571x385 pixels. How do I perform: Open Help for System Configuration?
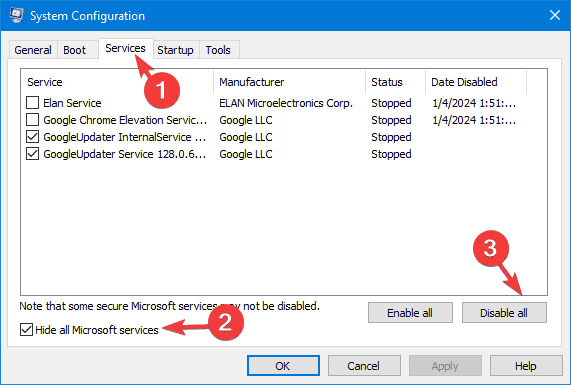click(526, 365)
